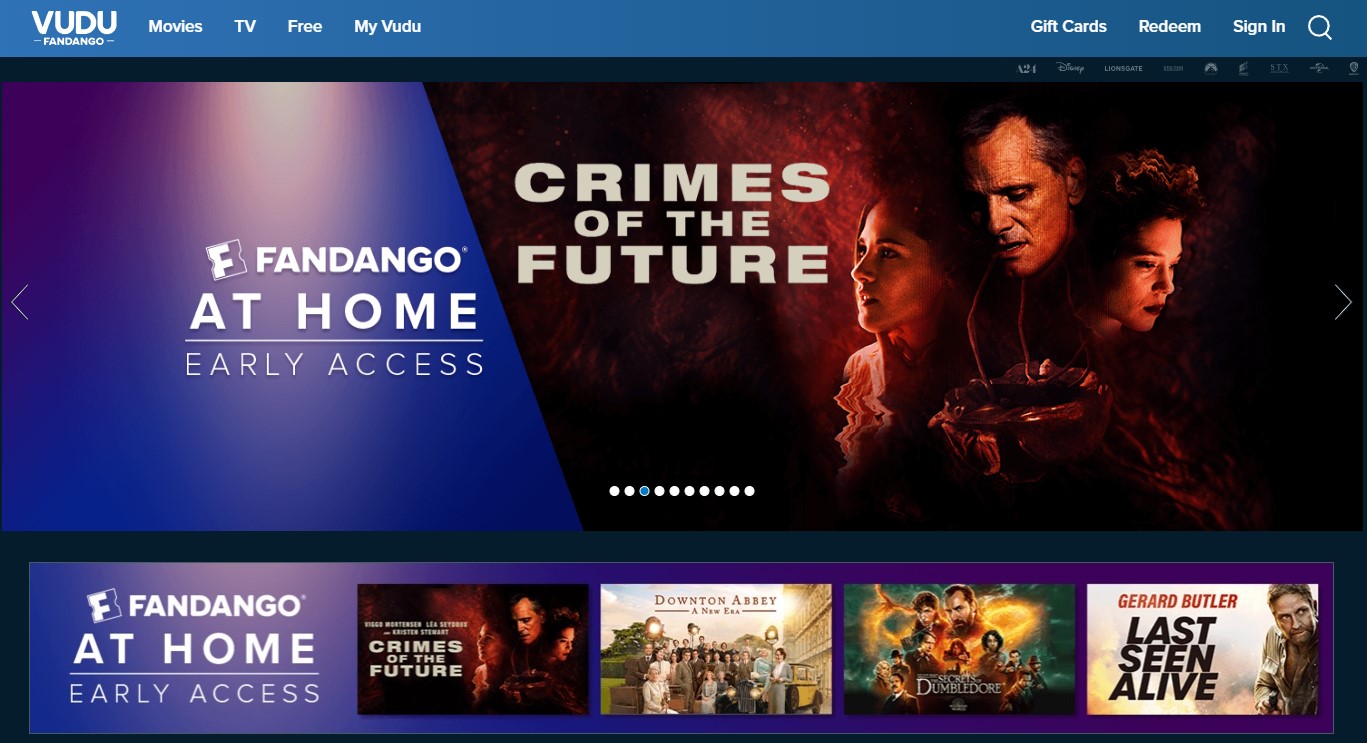Open the A24 studio logo
1367x743 pixels.
[x=1026, y=69]
